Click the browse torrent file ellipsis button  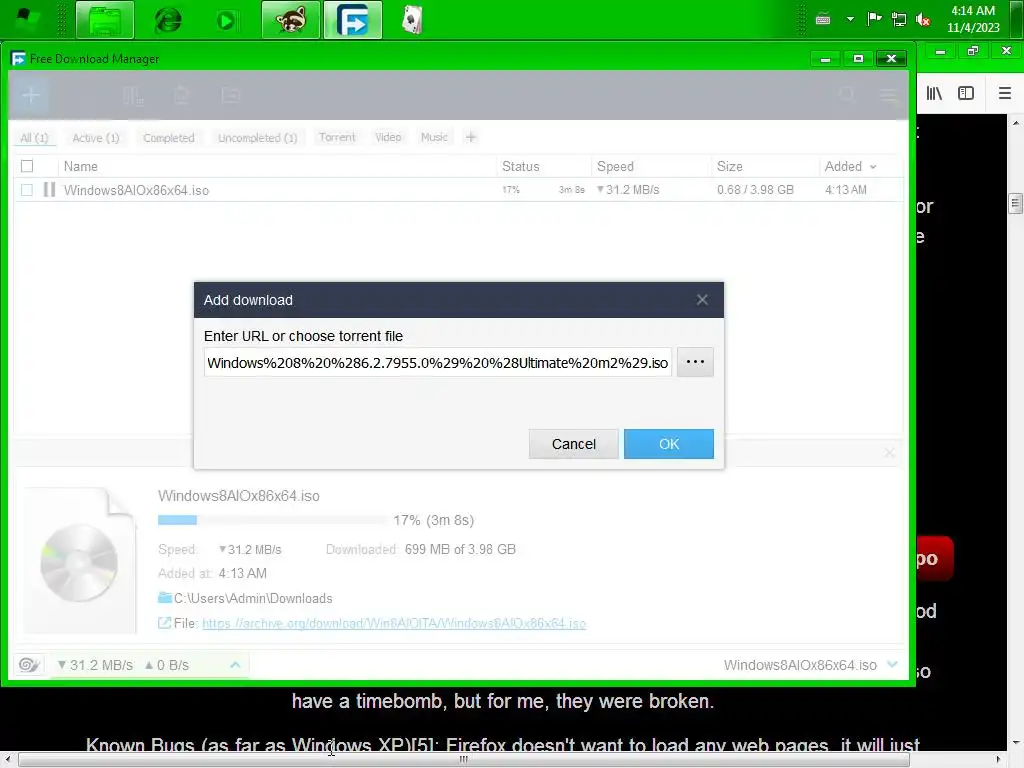click(x=695, y=362)
